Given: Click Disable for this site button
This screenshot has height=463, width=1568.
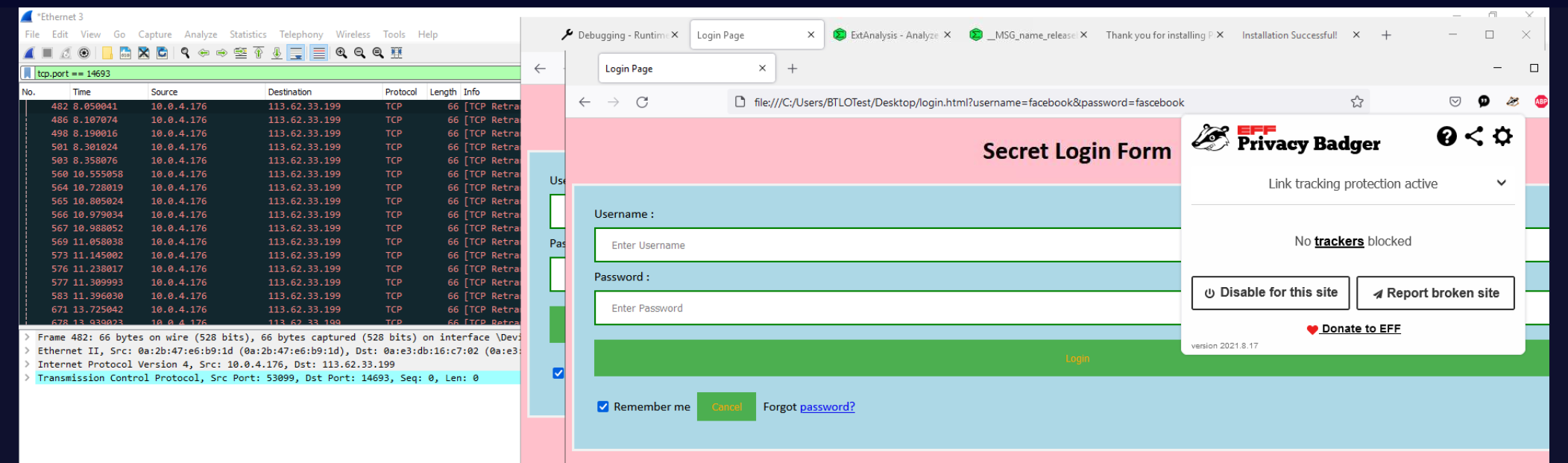Looking at the screenshot, I should pyautogui.click(x=1271, y=293).
